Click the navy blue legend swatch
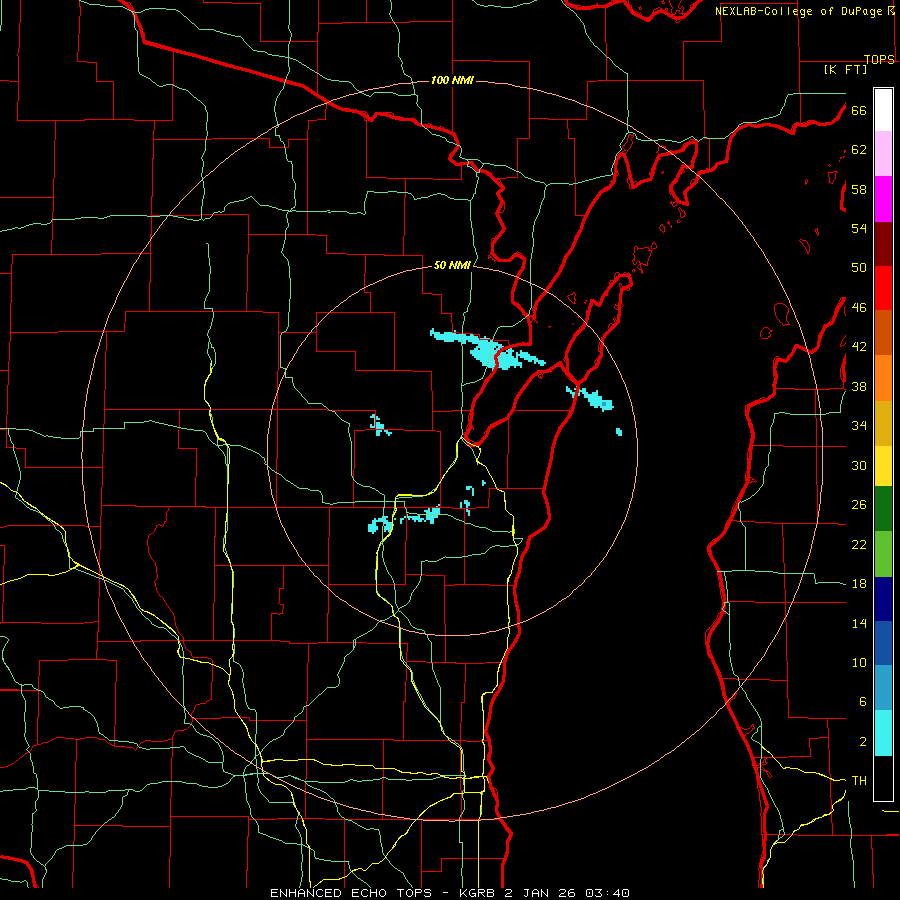The image size is (900, 900). [883, 599]
